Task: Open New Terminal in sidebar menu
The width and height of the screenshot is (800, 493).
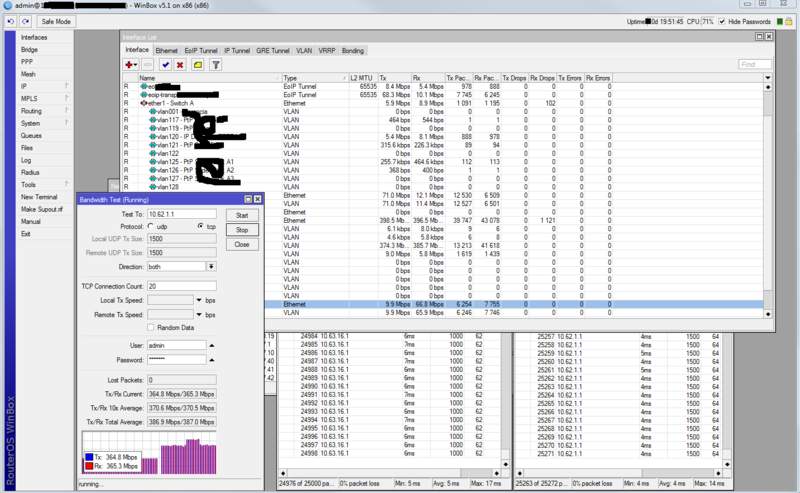Action: tap(39, 196)
